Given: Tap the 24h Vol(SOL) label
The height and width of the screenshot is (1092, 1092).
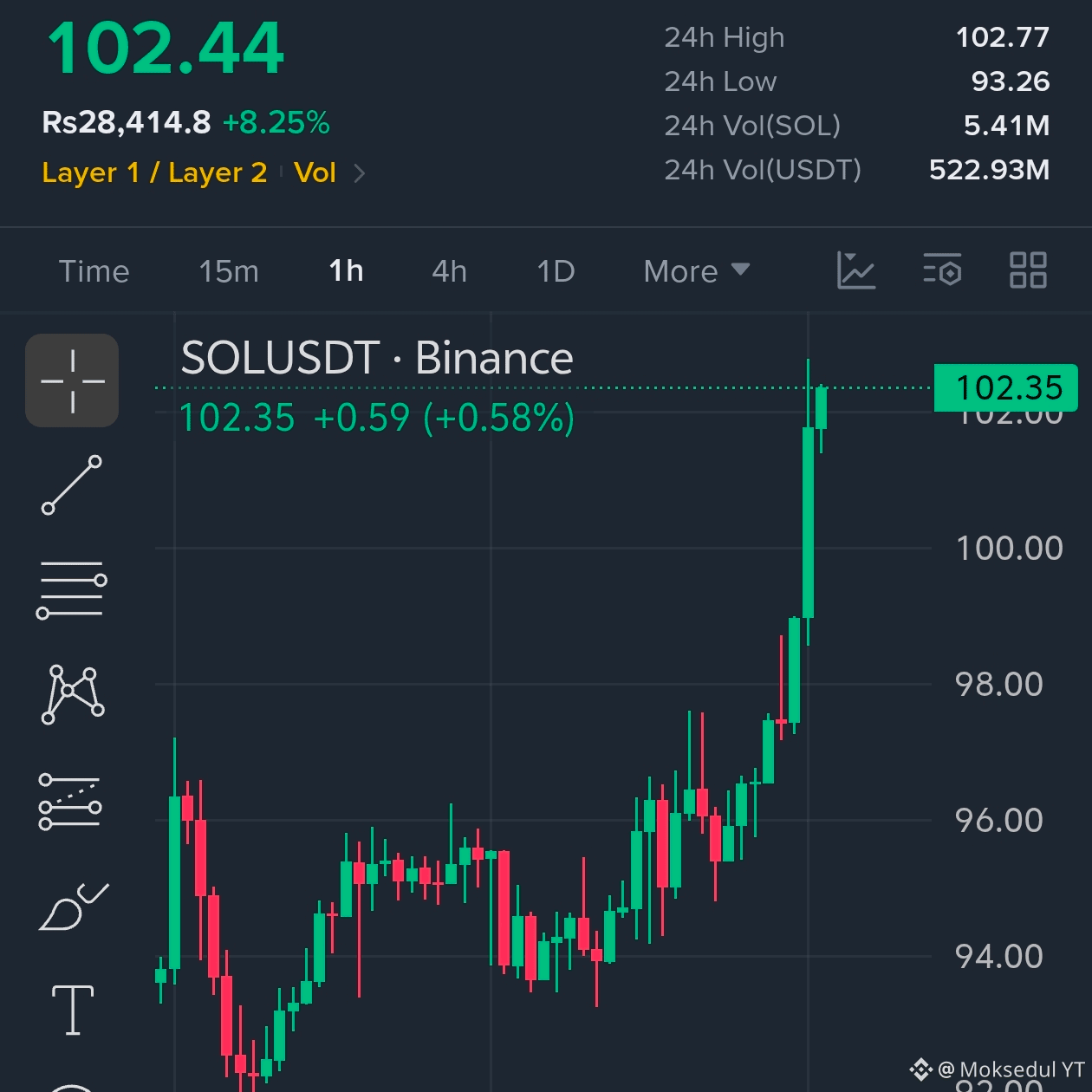Looking at the screenshot, I should (752, 126).
